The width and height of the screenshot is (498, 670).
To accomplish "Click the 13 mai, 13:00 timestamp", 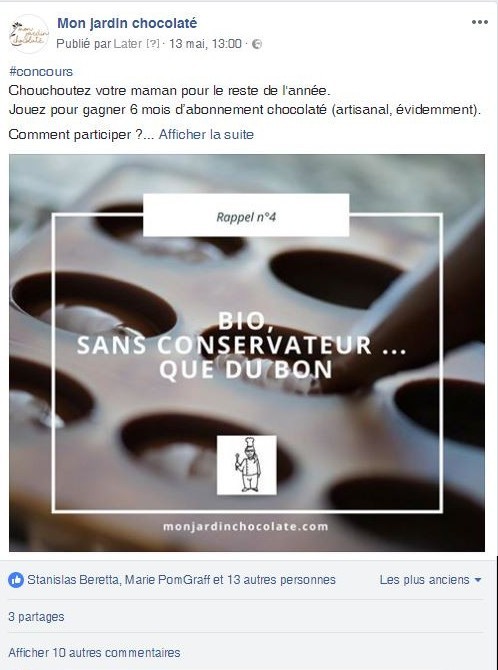I will pyautogui.click(x=205, y=44).
